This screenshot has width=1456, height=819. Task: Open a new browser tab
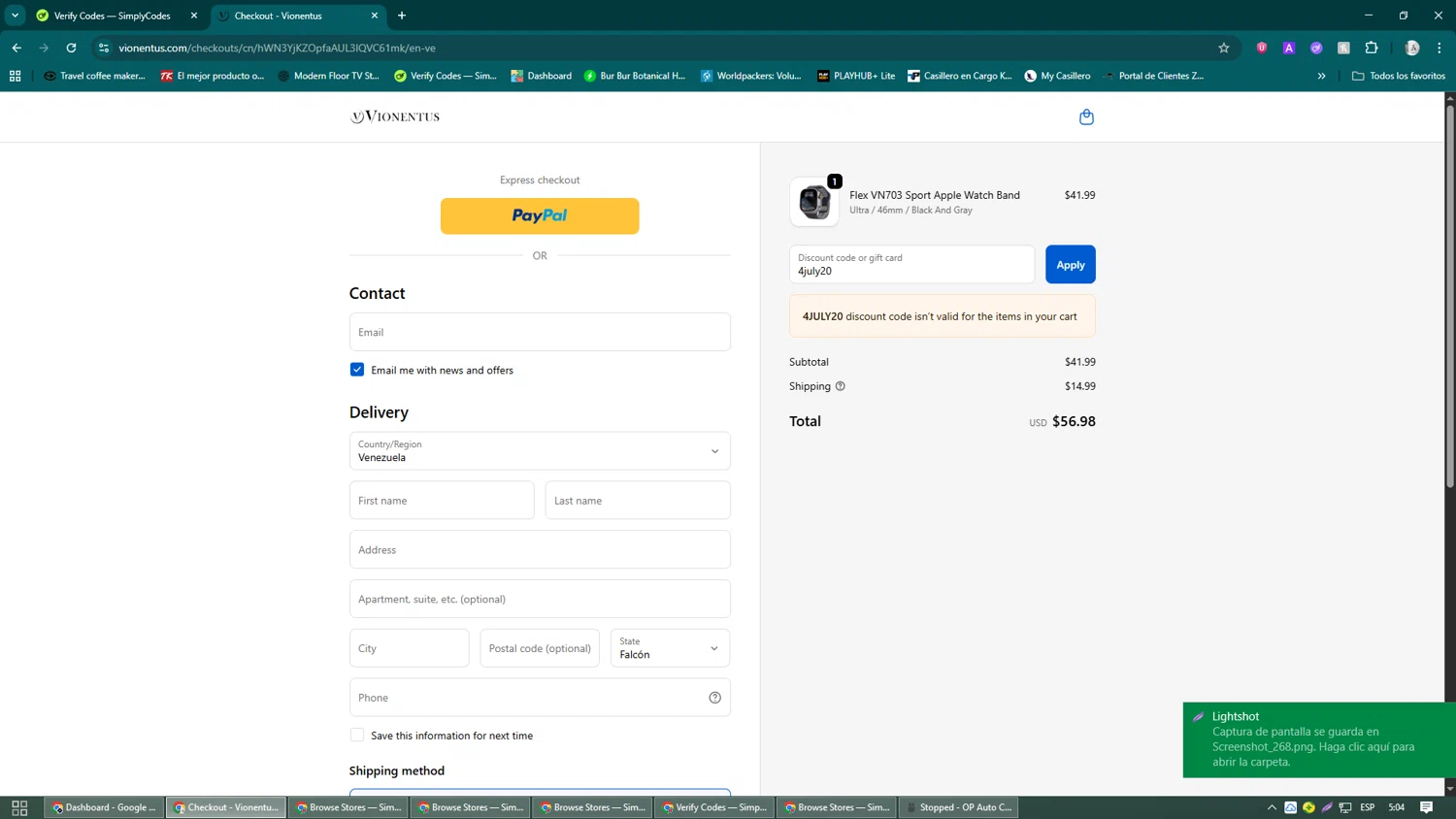[402, 16]
